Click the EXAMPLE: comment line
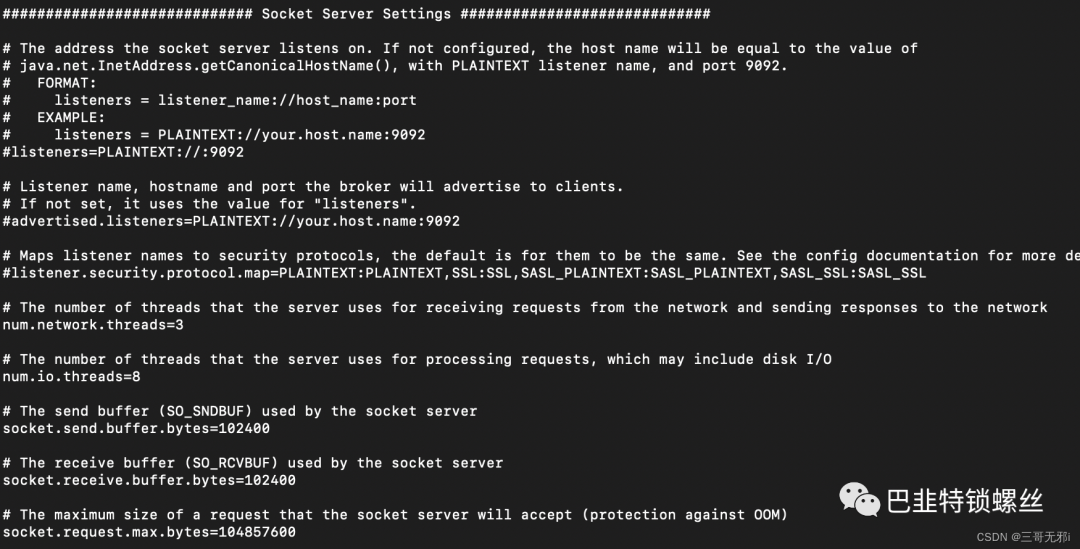Viewport: 1080px width, 549px height. [x=70, y=117]
